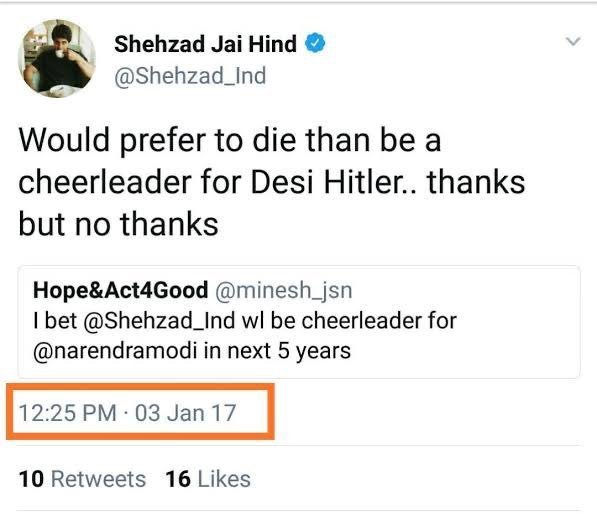Click the @minesh_jsn handle
The width and height of the screenshot is (597, 514).
click(x=284, y=291)
